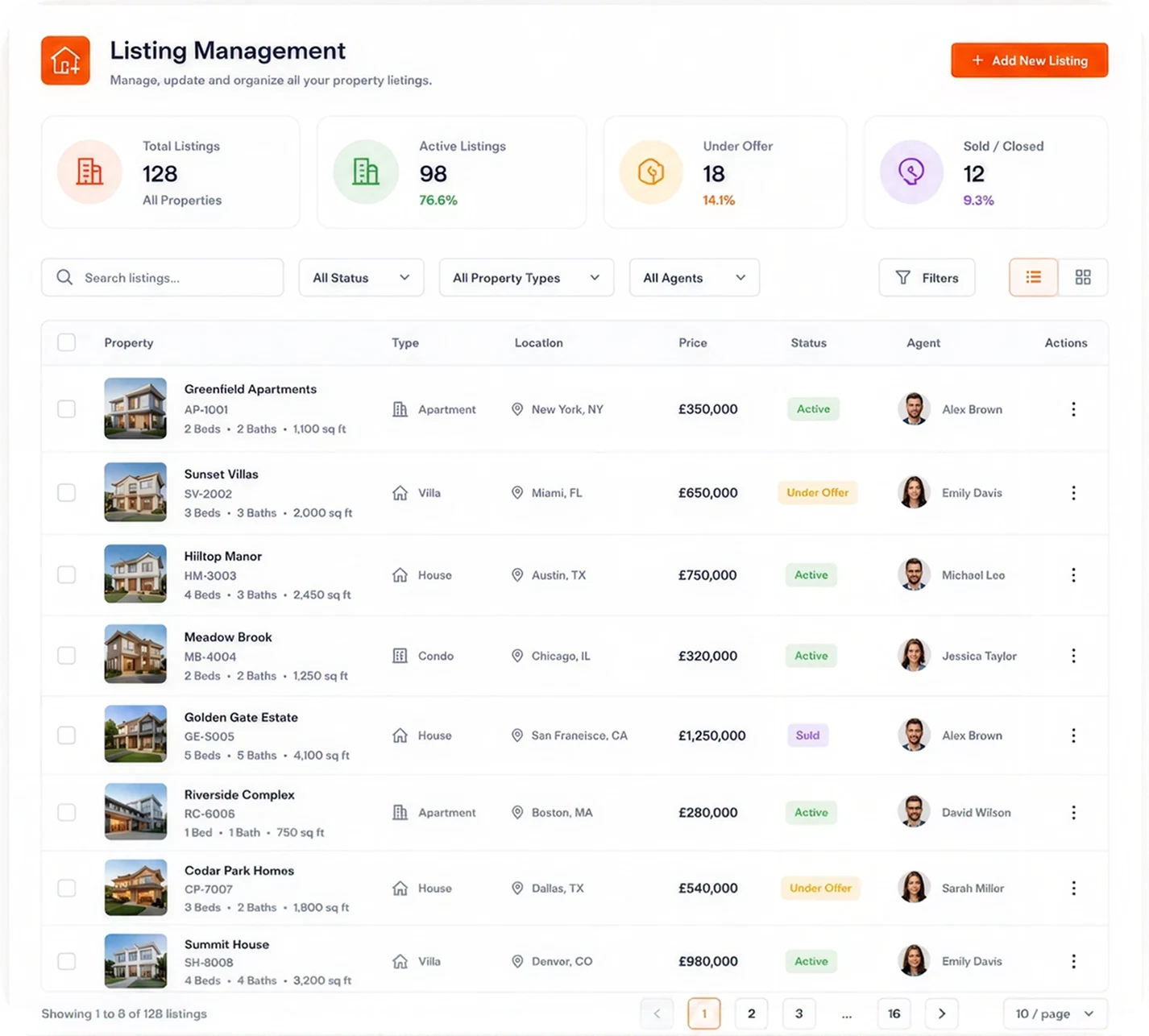Click the Total Listings building icon
The width and height of the screenshot is (1149, 1036).
coord(89,172)
